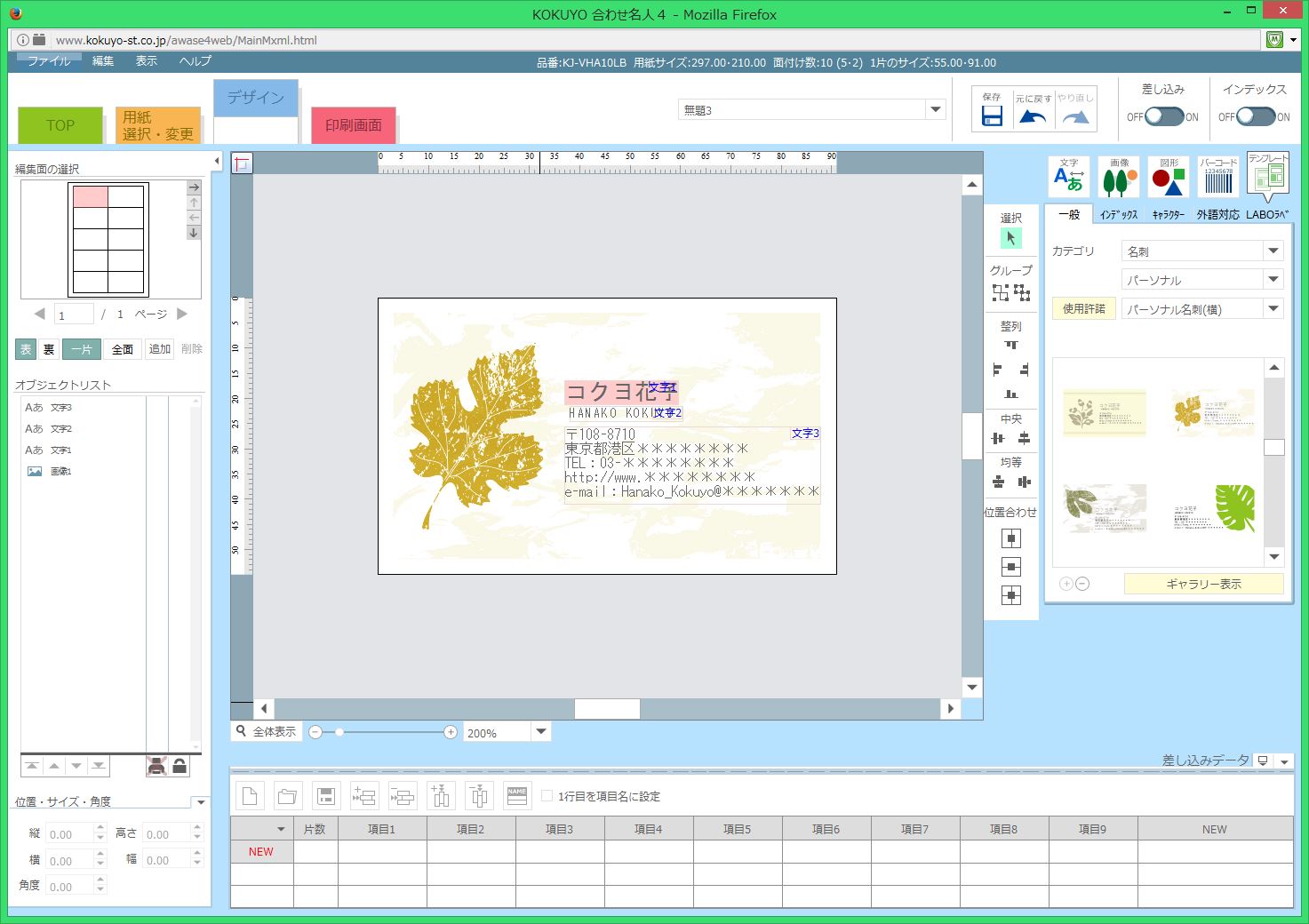The image size is (1309, 924).
Task: Open the 編集 menu
Action: click(x=103, y=61)
